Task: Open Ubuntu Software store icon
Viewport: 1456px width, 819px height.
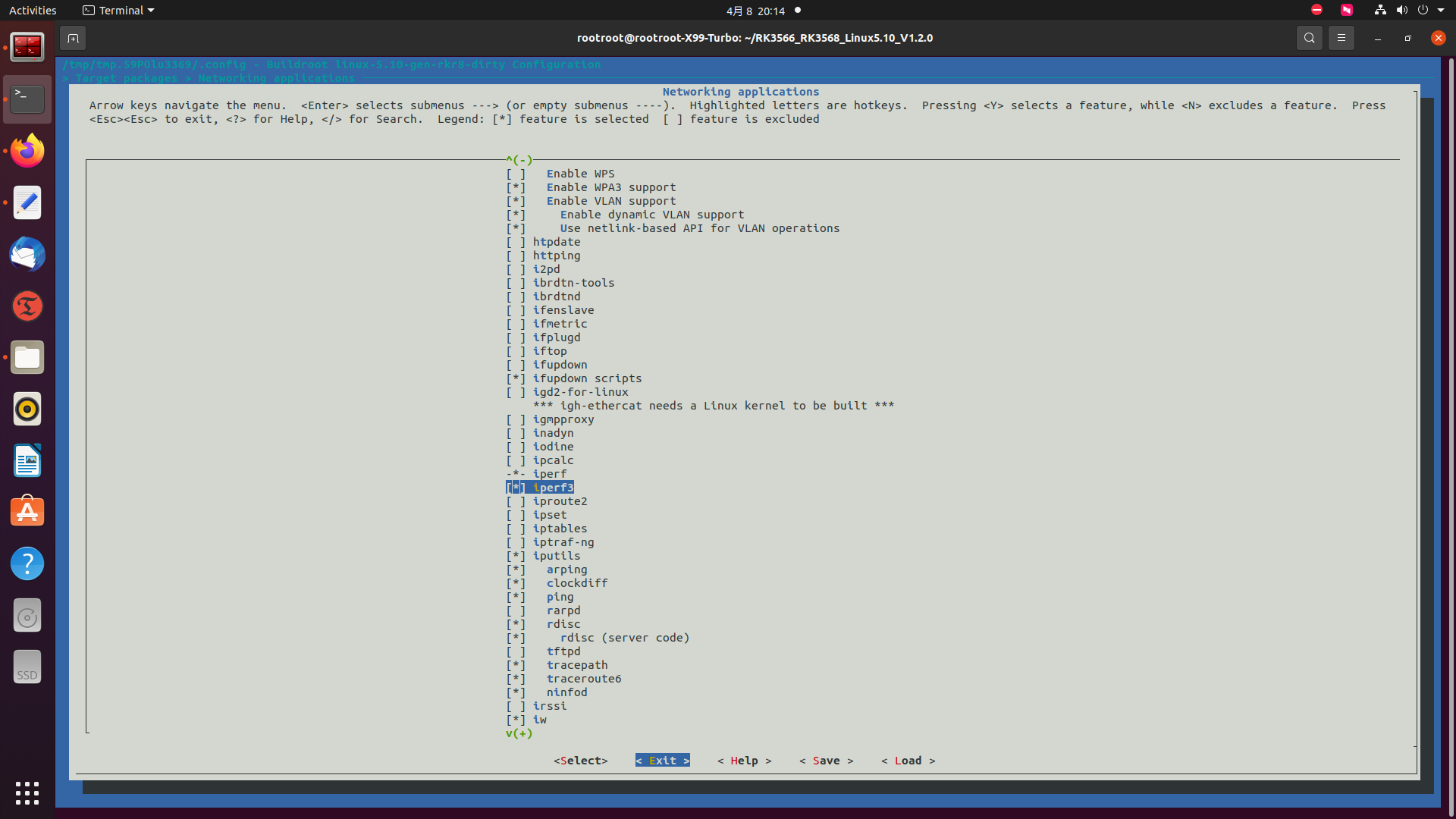Action: 27,513
